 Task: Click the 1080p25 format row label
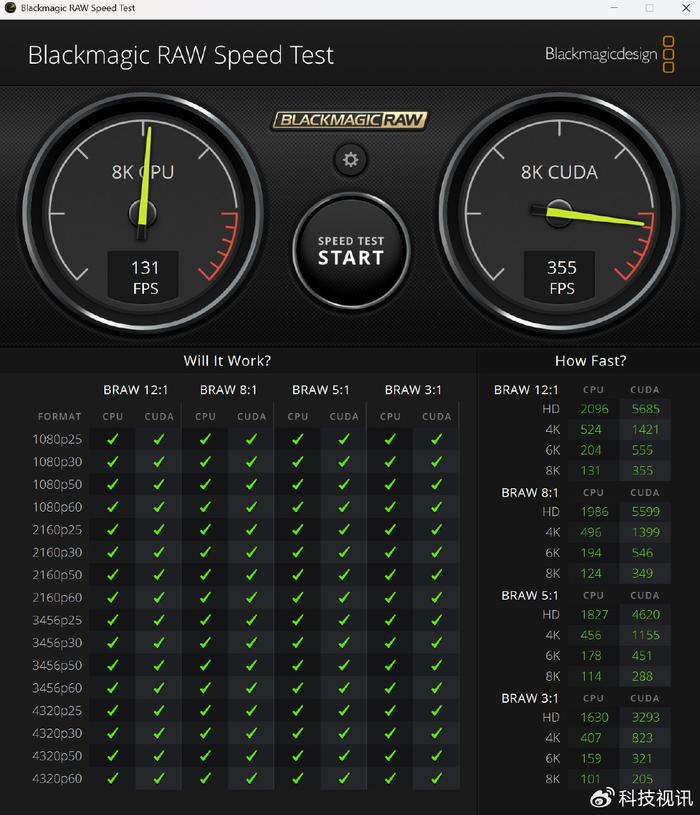click(x=57, y=439)
